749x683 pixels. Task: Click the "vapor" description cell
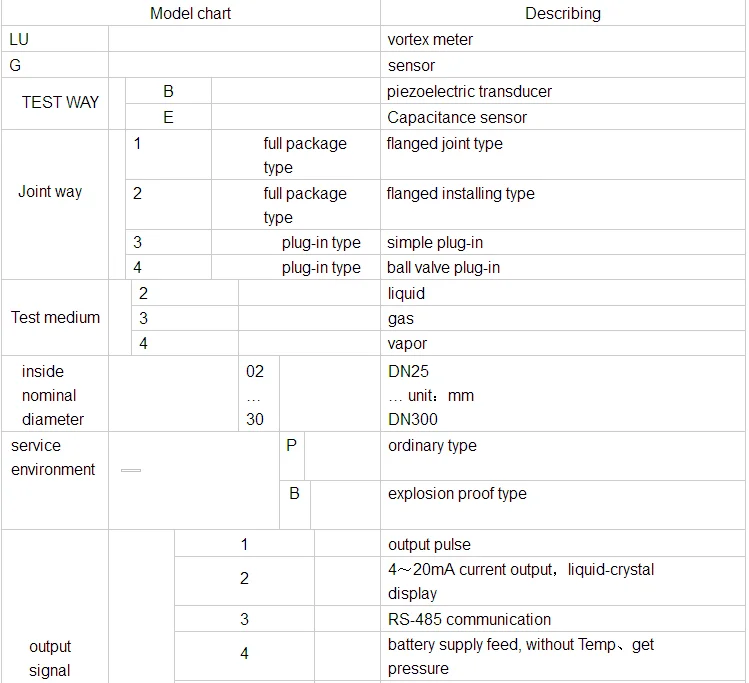407,344
